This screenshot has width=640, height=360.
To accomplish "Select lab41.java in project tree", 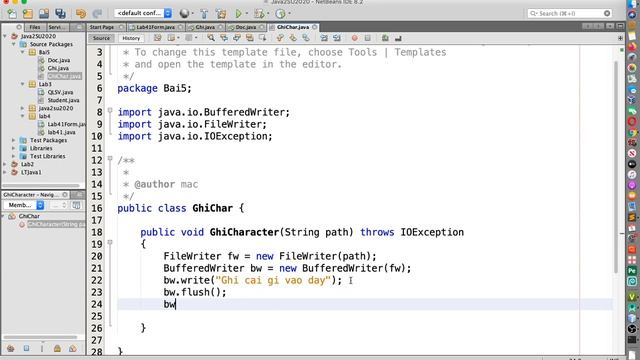I will 61,132.
